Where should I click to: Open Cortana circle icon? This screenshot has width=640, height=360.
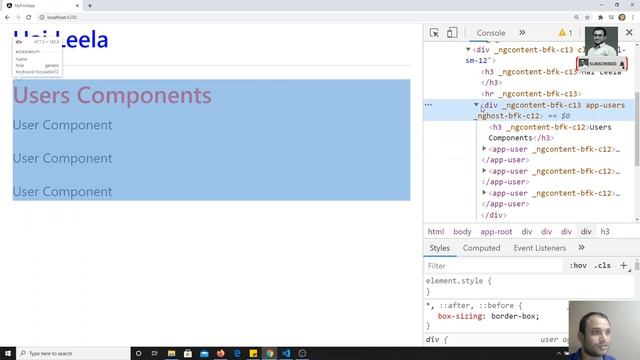138,353
